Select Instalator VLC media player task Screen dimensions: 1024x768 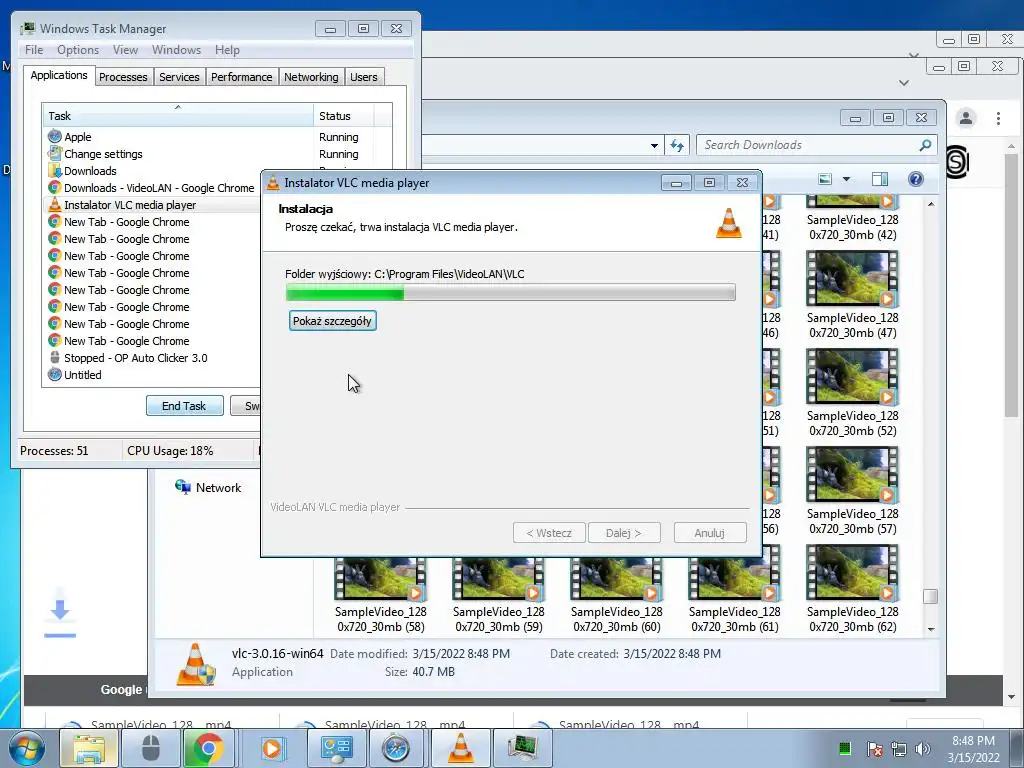tap(153, 205)
